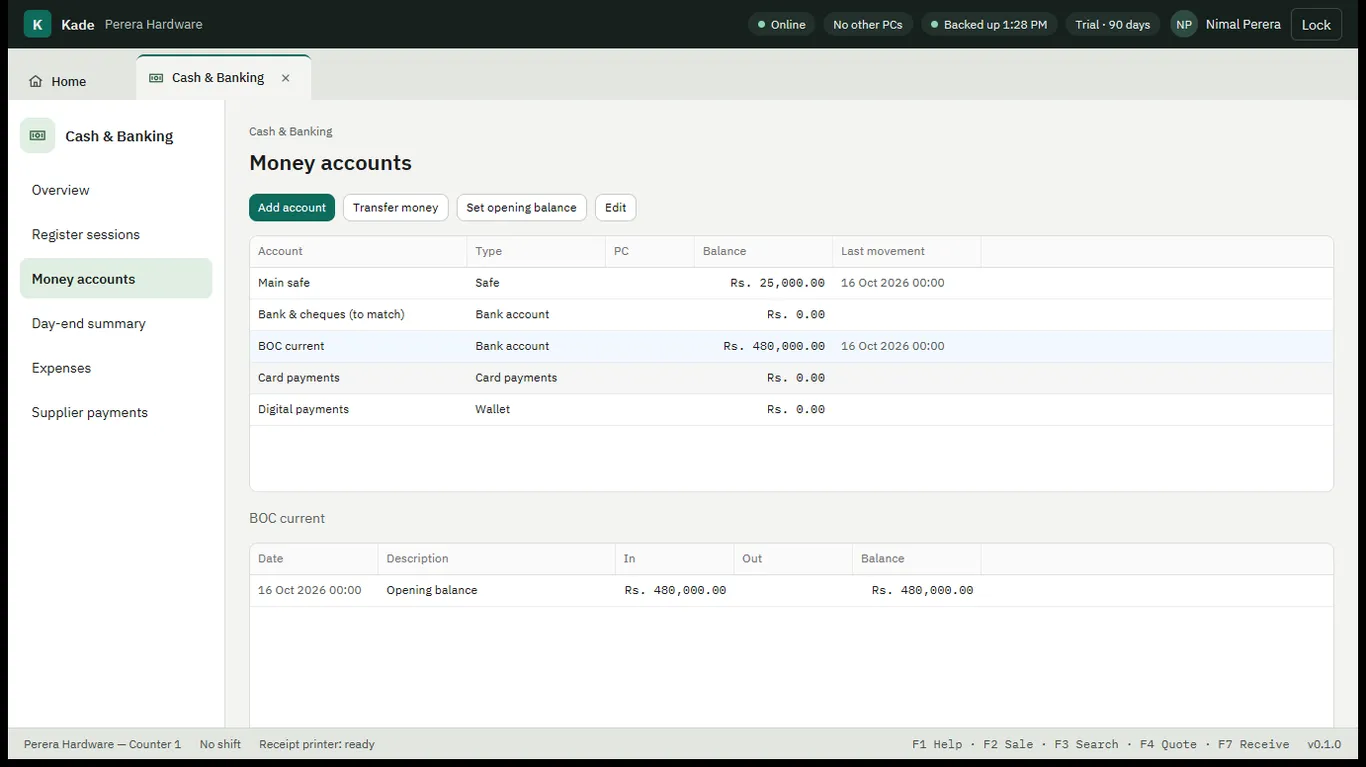Go to Register sessions

coord(116,234)
